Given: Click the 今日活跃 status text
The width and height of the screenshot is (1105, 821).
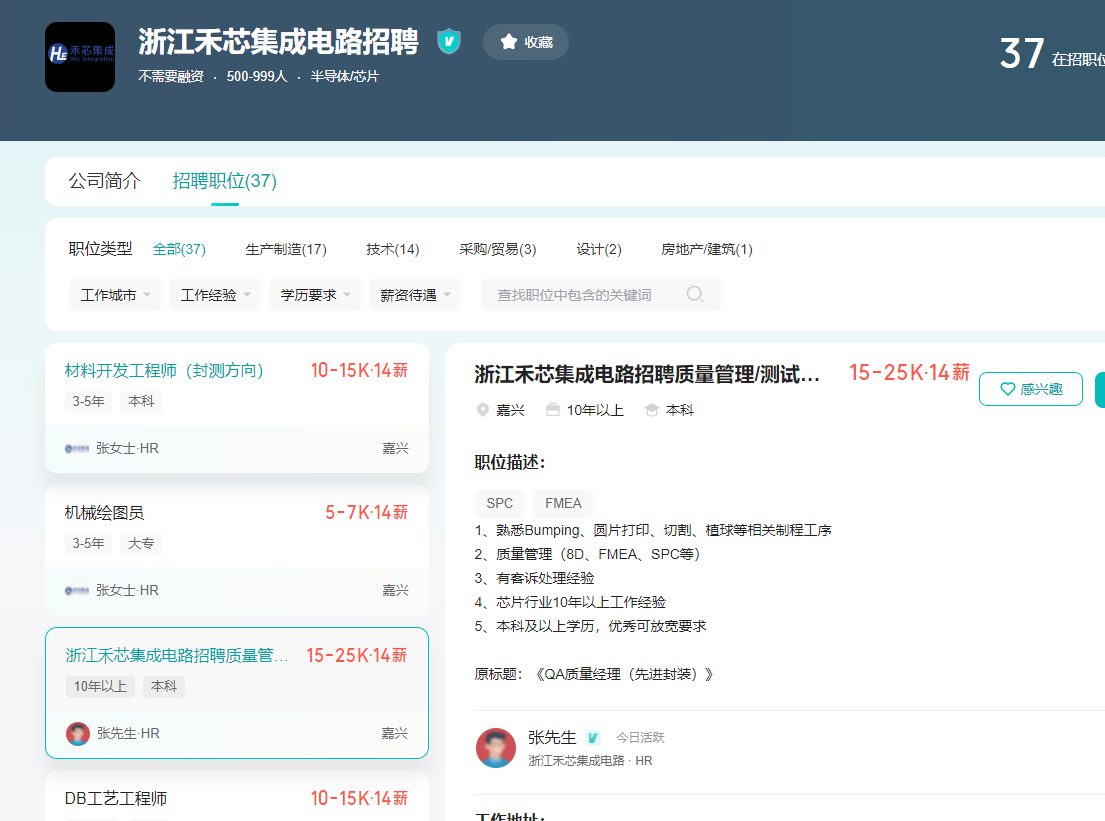Looking at the screenshot, I should pos(641,738).
